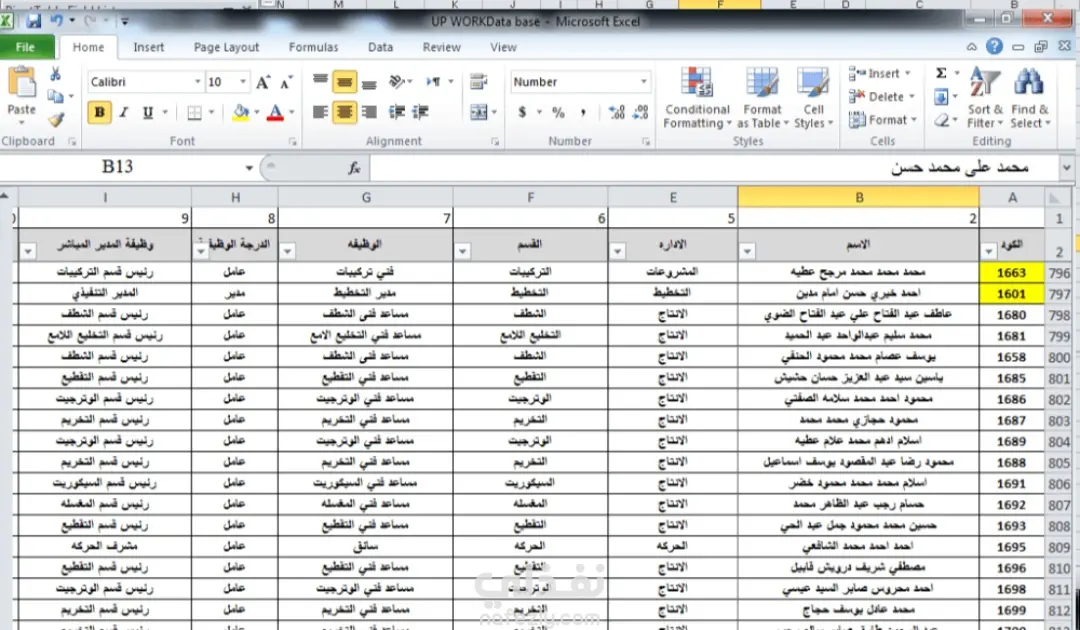The image size is (1080, 630).
Task: Click Format cells button in Cells group
Action: point(883,120)
